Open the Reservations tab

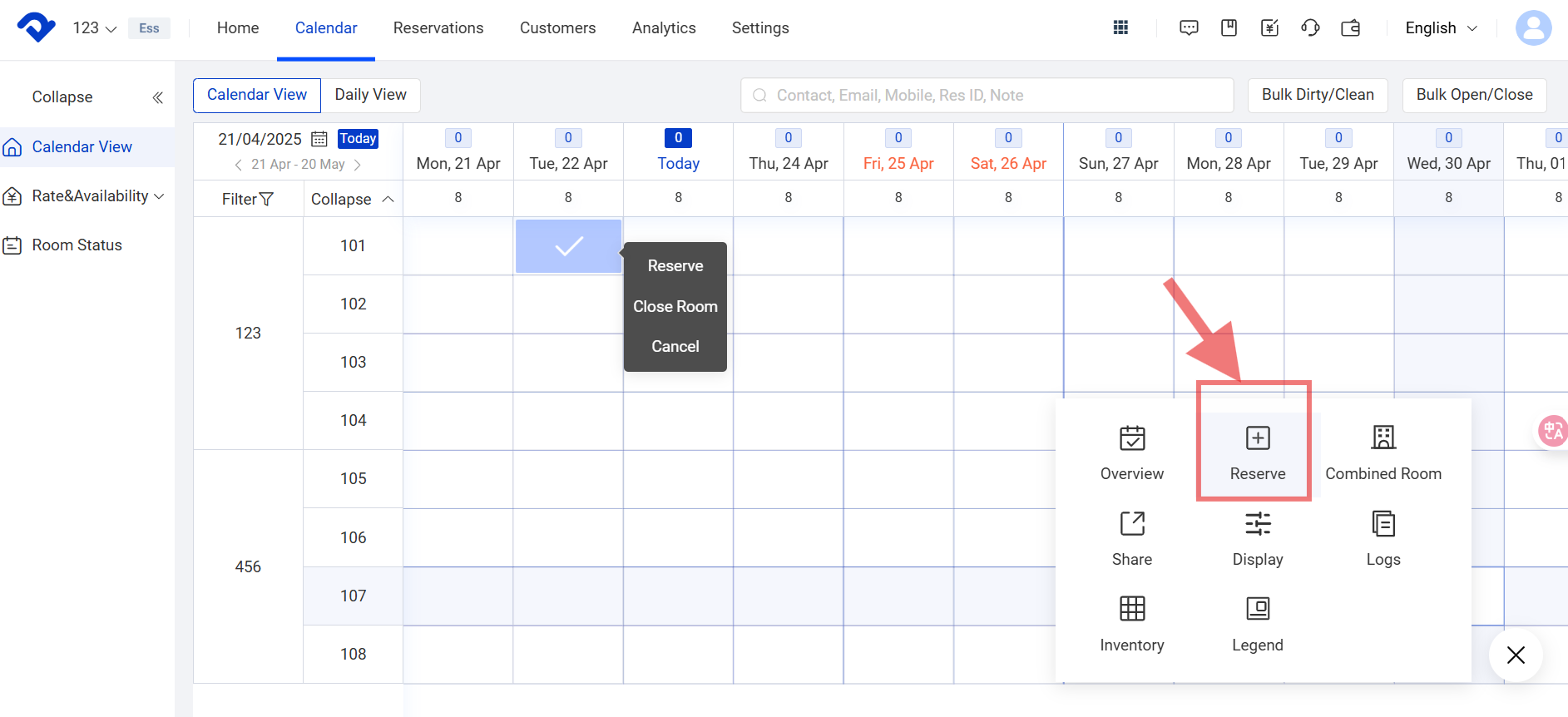(x=438, y=28)
